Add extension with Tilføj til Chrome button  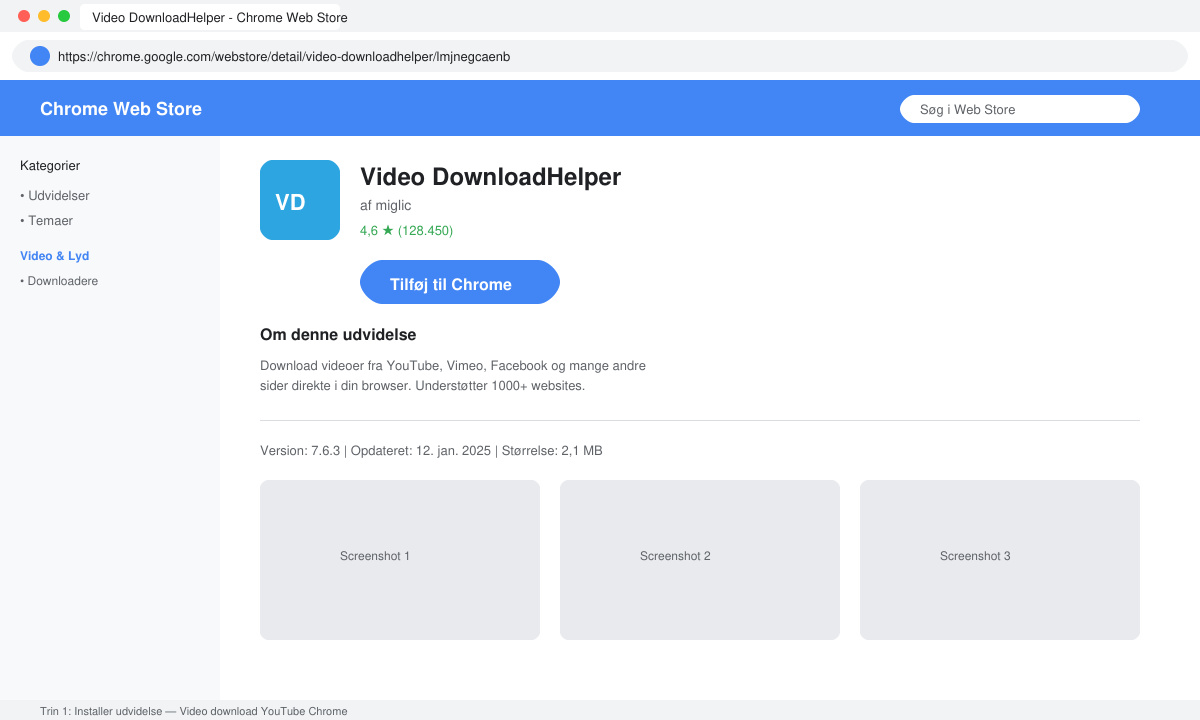click(x=460, y=282)
